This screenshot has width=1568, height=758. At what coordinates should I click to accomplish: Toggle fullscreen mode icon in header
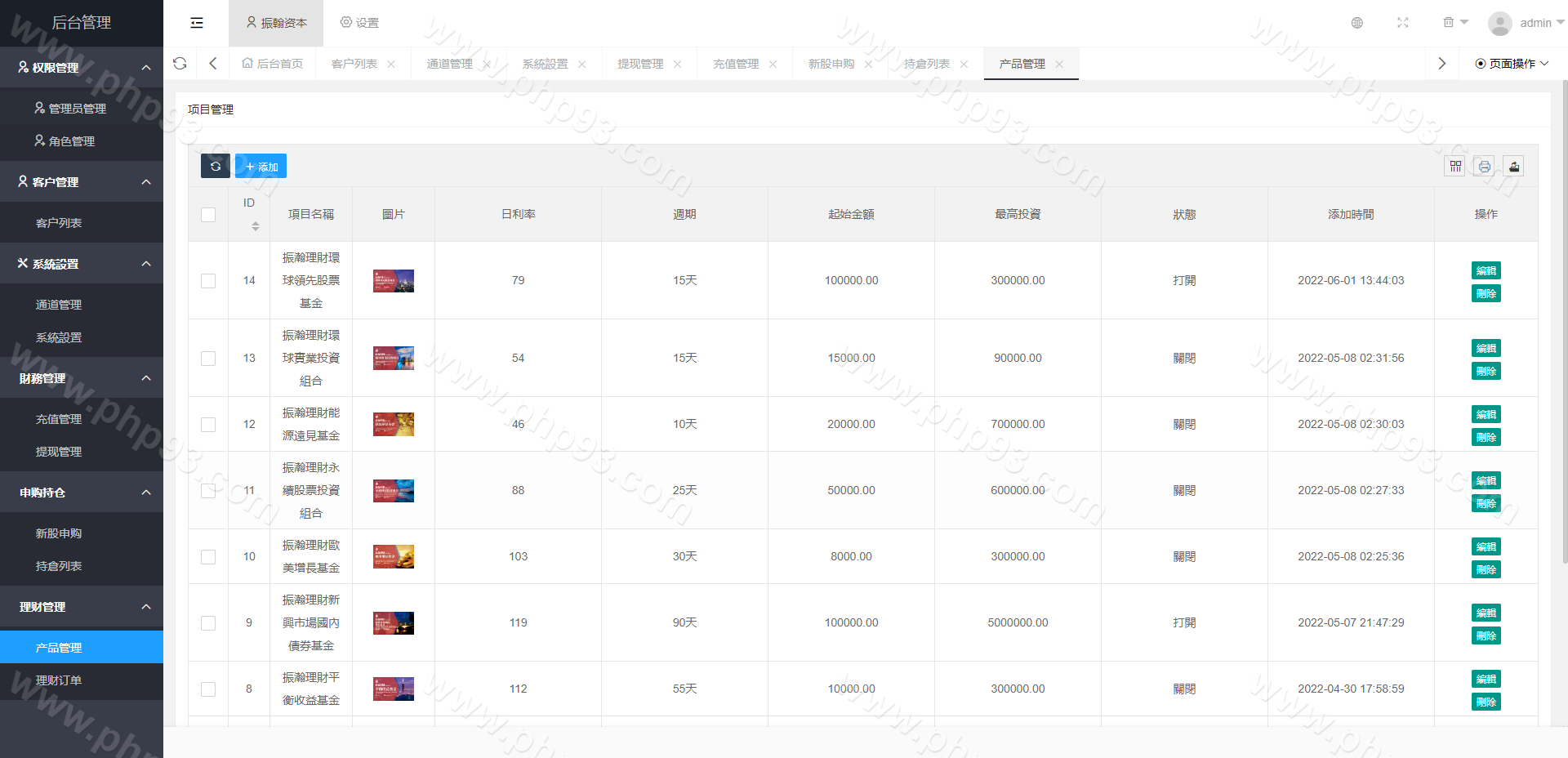(1402, 23)
